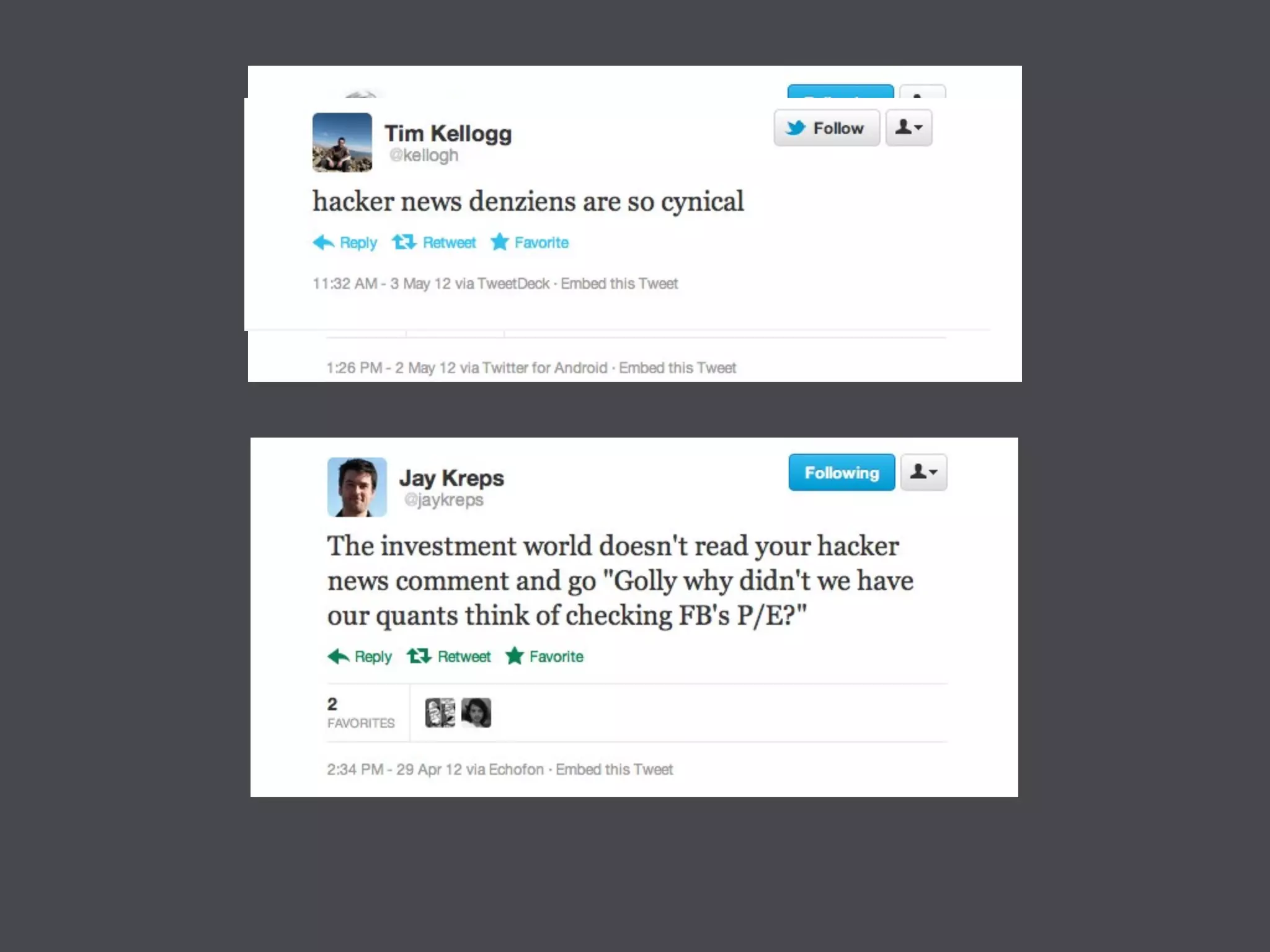Click the Embed this Tweet link under Jay Kreps' tweet
This screenshot has width=1270, height=952.
coord(614,770)
